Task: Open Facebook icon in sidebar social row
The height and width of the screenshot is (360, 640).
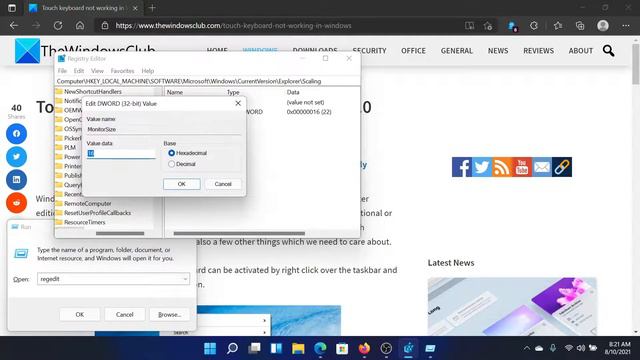Action: (x=462, y=167)
